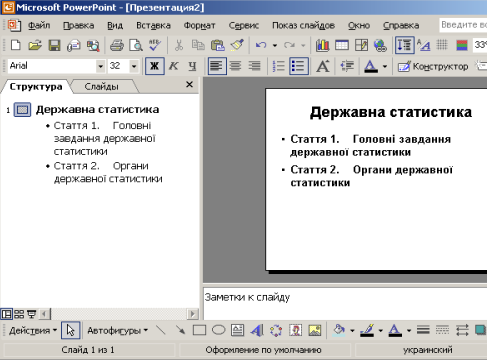Open the Показ слайдов menu

click(x=303, y=25)
